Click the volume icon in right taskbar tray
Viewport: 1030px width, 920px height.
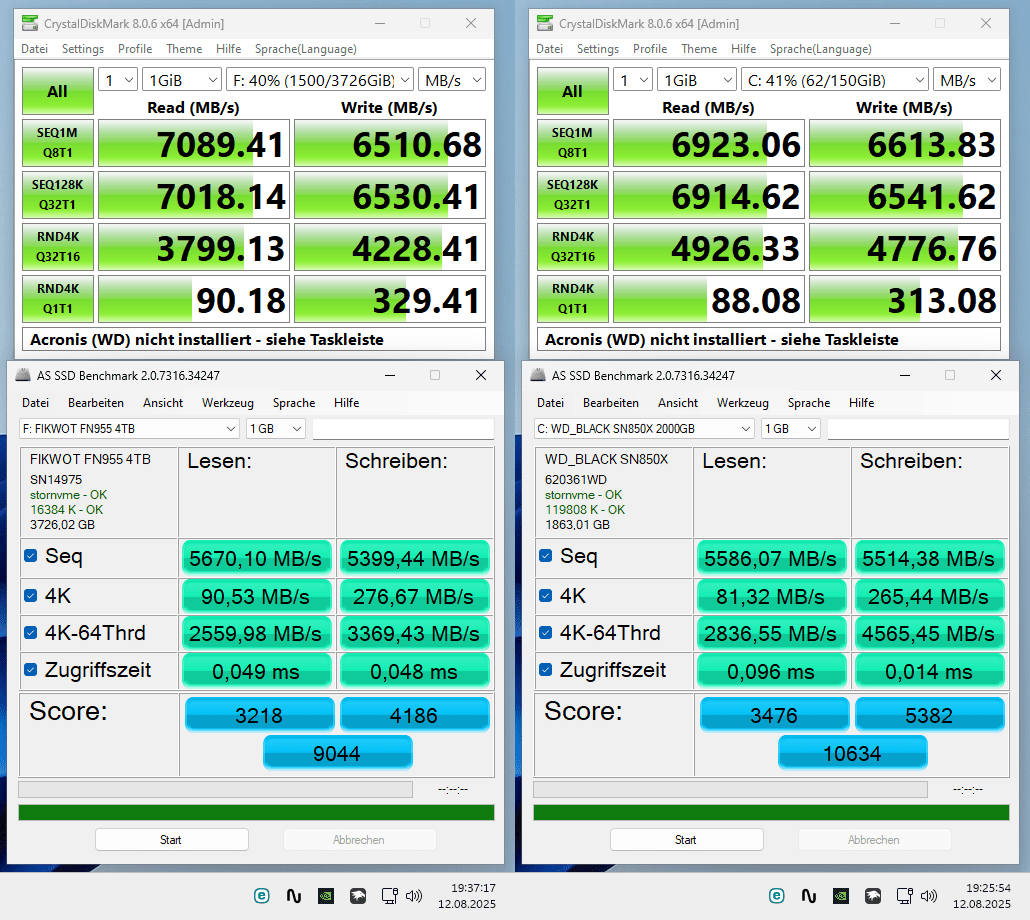929,896
